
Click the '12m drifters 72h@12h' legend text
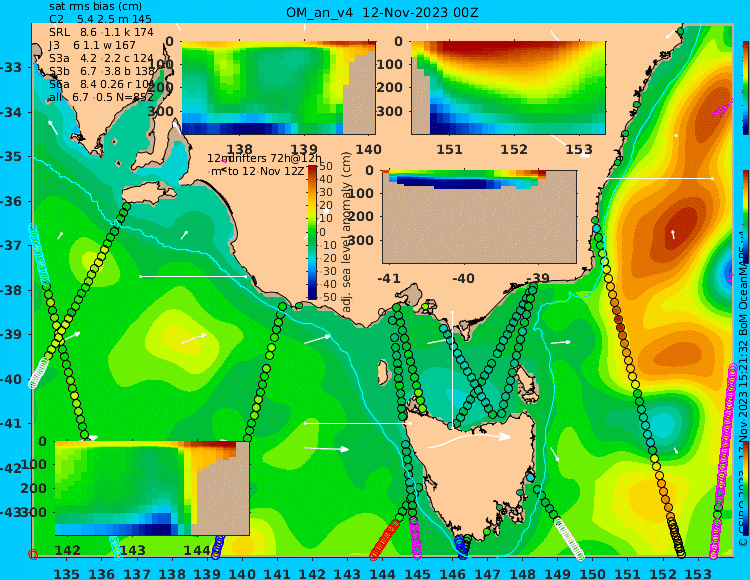[x=265, y=158]
